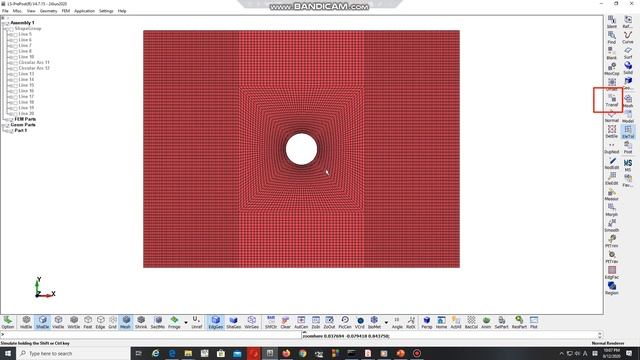Open the Transf transform tool
Image resolution: width=640 pixels, height=360 pixels.
(x=611, y=100)
